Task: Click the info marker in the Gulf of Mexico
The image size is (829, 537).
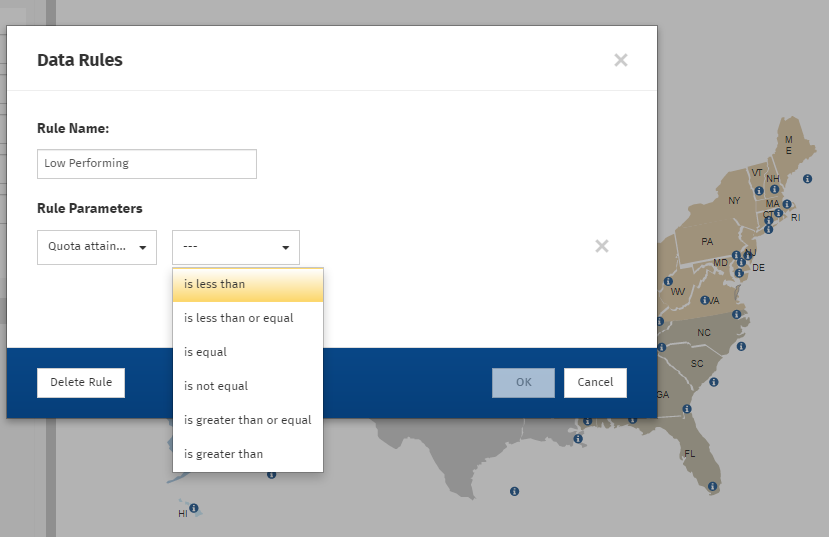Action: coord(514,491)
